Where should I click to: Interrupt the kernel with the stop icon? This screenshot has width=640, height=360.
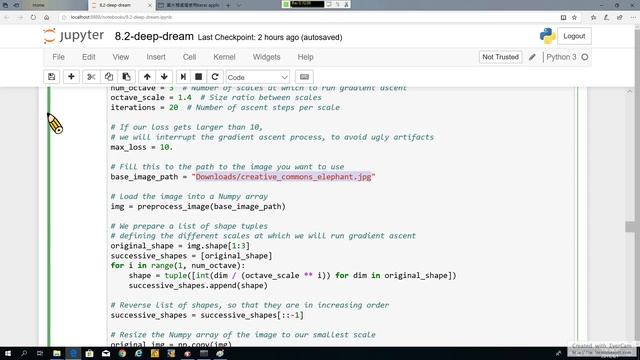pos(198,77)
